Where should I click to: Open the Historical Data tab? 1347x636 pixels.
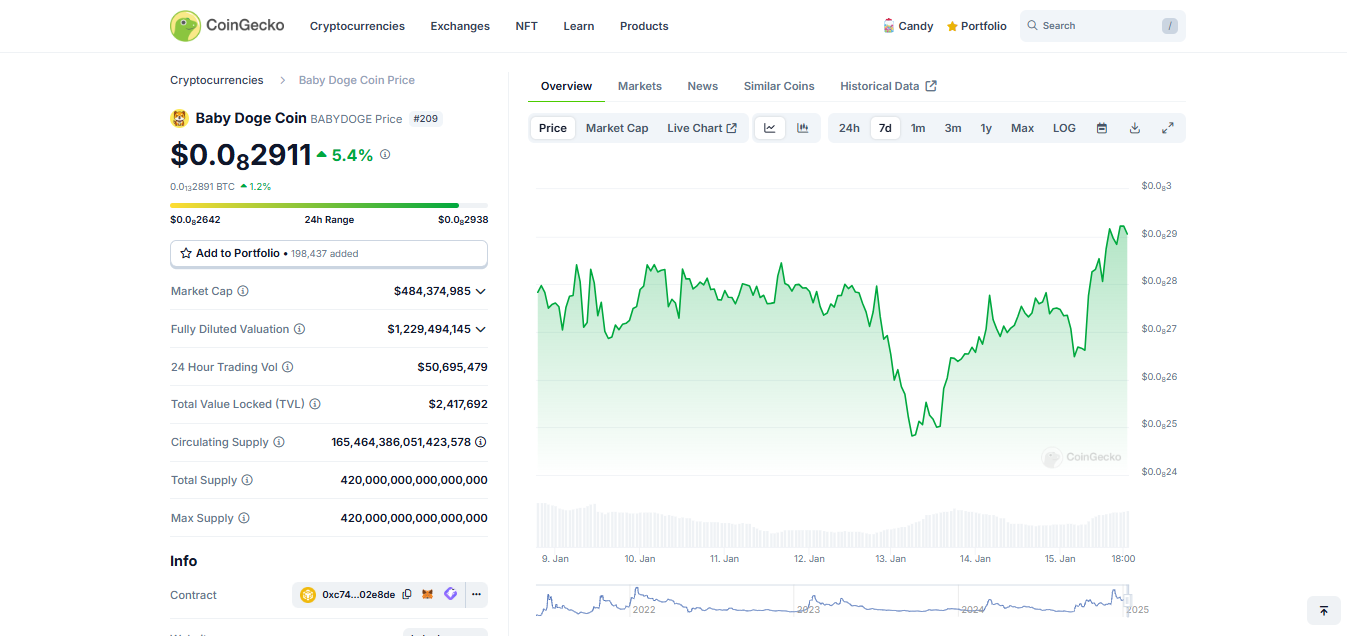(x=888, y=86)
